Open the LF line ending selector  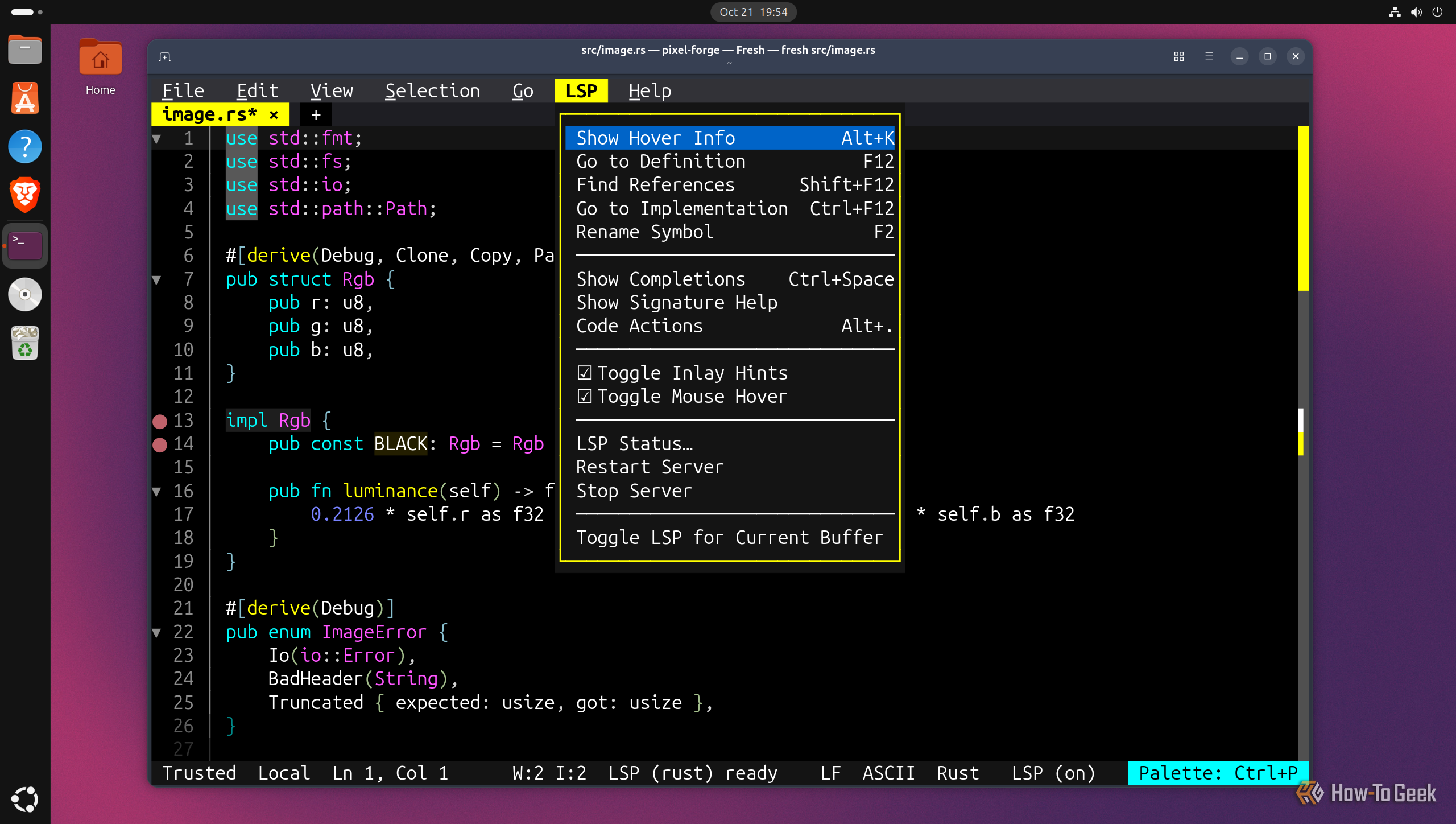pos(830,773)
